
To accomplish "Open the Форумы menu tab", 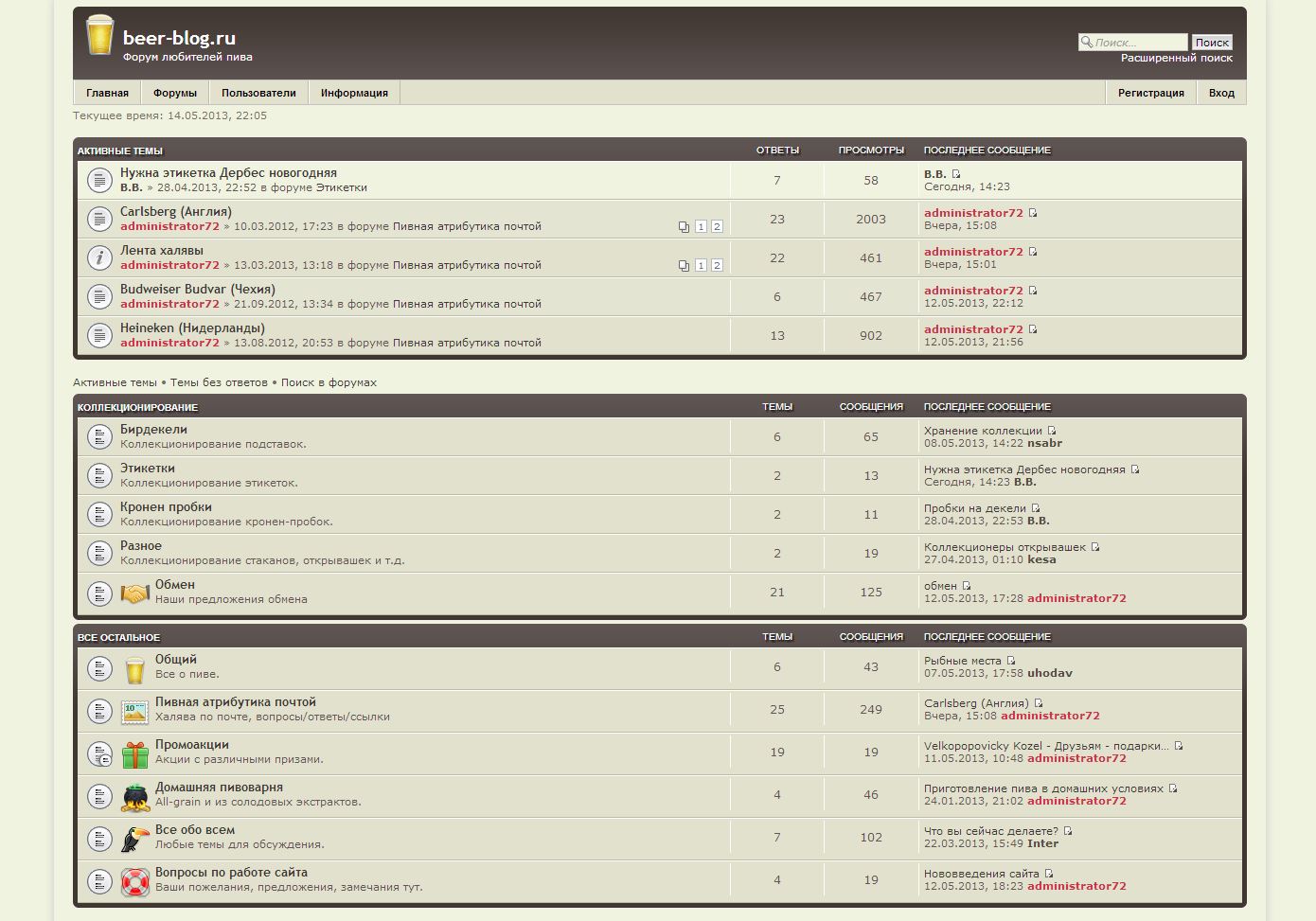I will coord(175,93).
